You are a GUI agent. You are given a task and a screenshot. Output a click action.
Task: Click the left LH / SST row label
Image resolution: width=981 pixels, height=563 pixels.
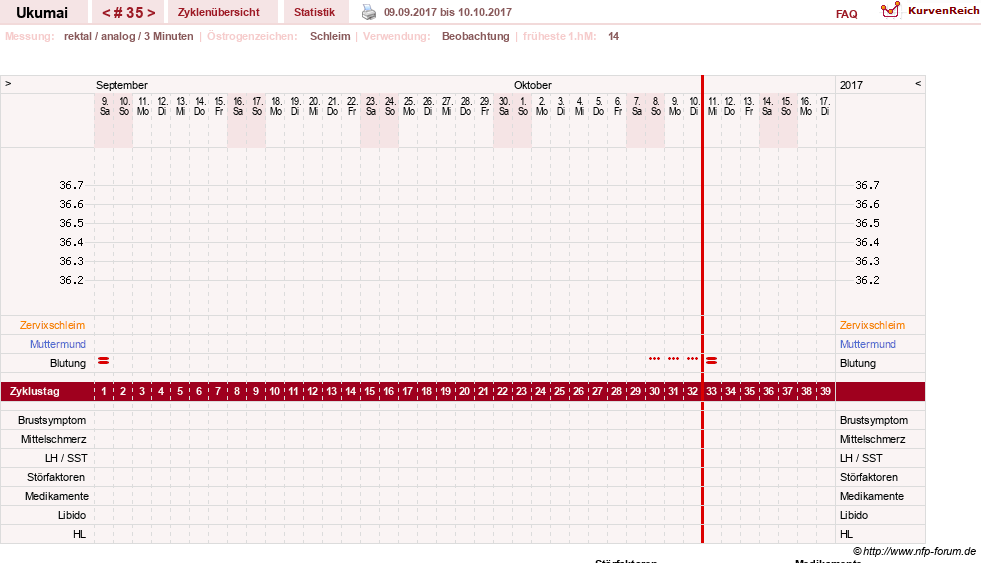click(x=66, y=458)
